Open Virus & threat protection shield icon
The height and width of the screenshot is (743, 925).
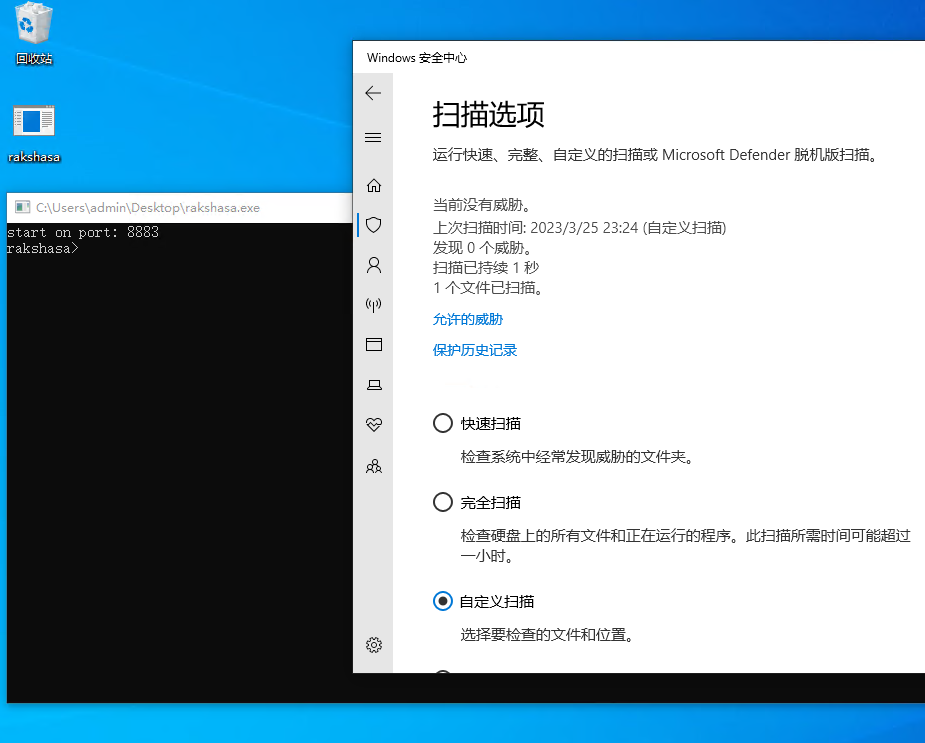373,225
